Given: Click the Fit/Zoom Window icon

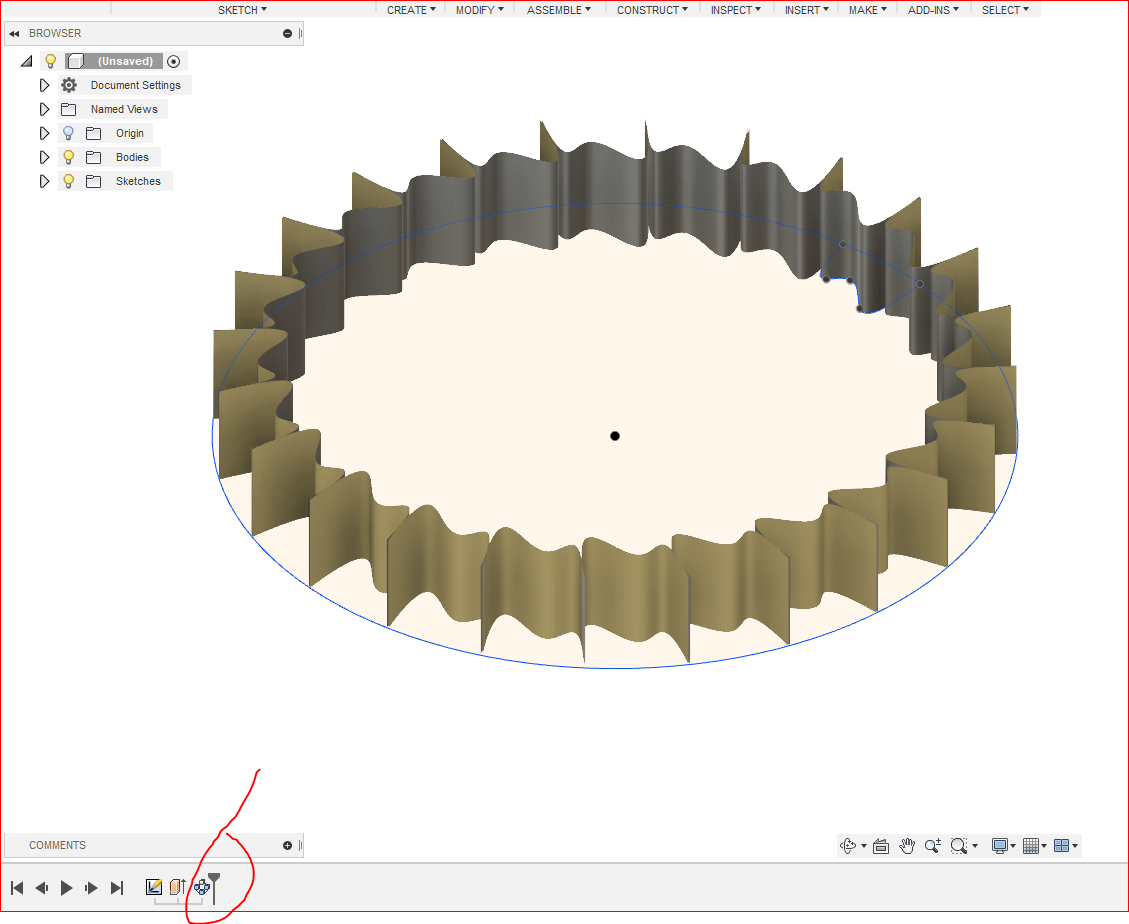Looking at the screenshot, I should tap(959, 845).
